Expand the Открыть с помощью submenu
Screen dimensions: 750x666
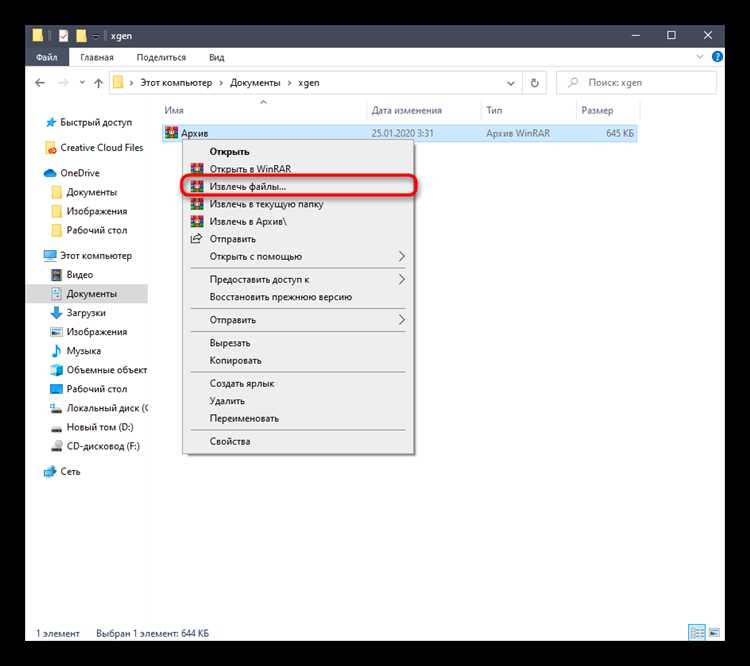pos(402,256)
